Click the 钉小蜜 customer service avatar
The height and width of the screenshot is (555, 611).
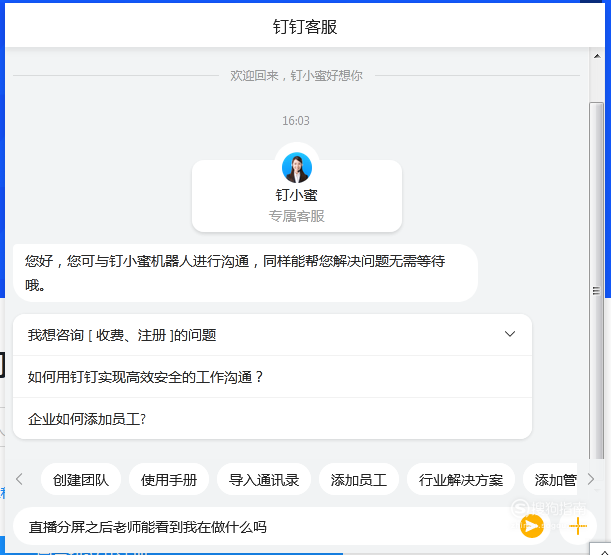[297, 167]
